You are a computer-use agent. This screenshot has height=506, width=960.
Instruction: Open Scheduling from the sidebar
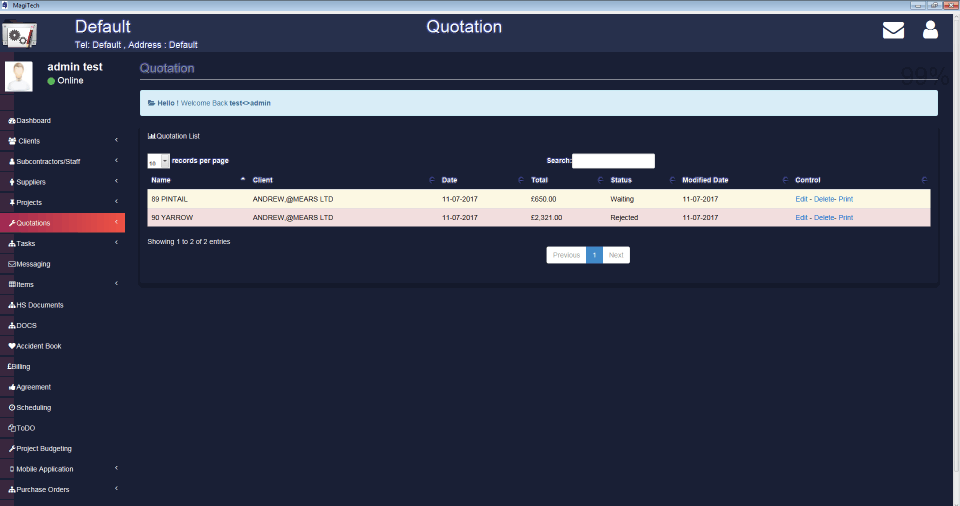[x=33, y=408]
